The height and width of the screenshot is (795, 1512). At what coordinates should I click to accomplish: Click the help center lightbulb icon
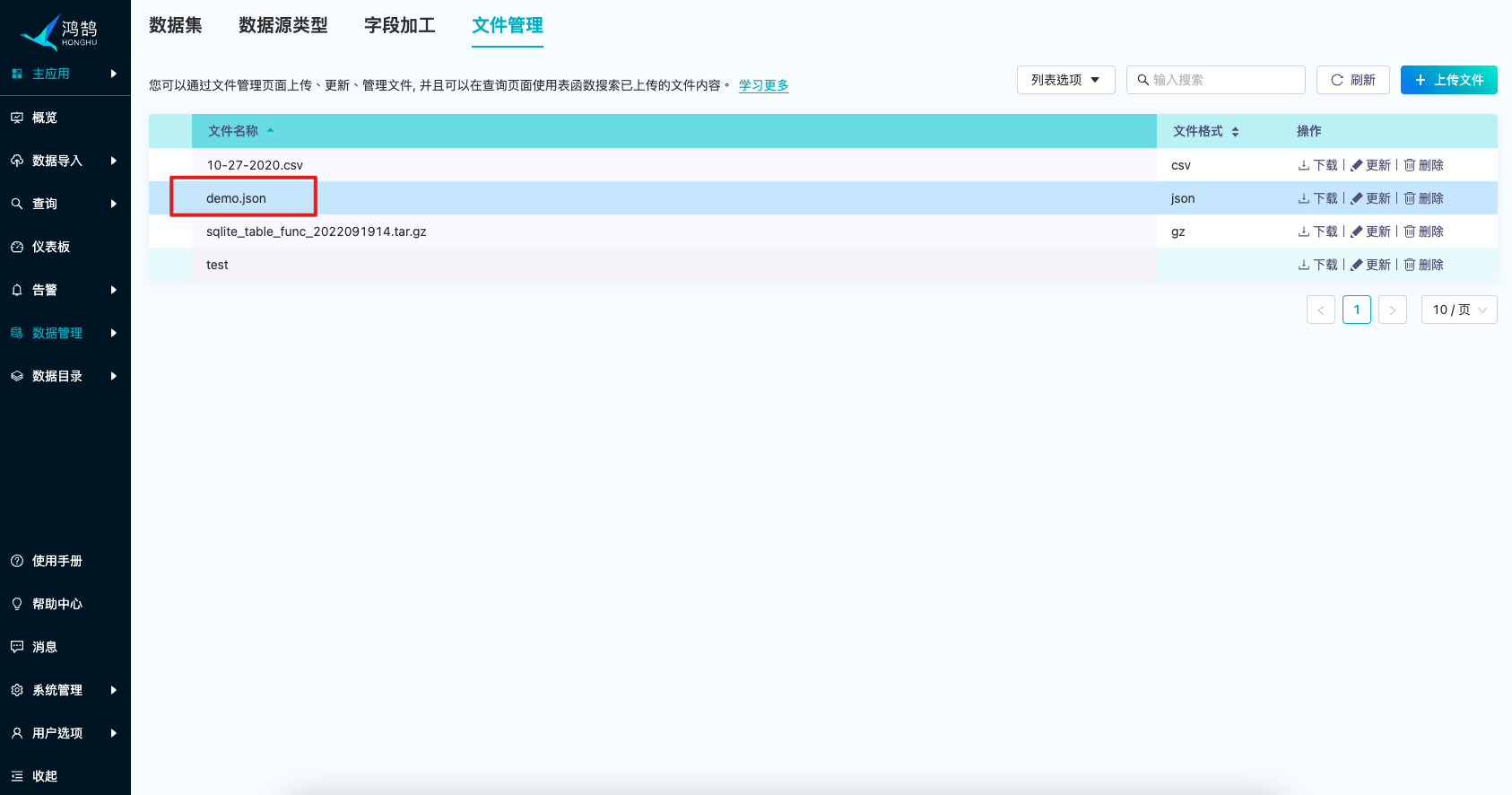pos(17,604)
